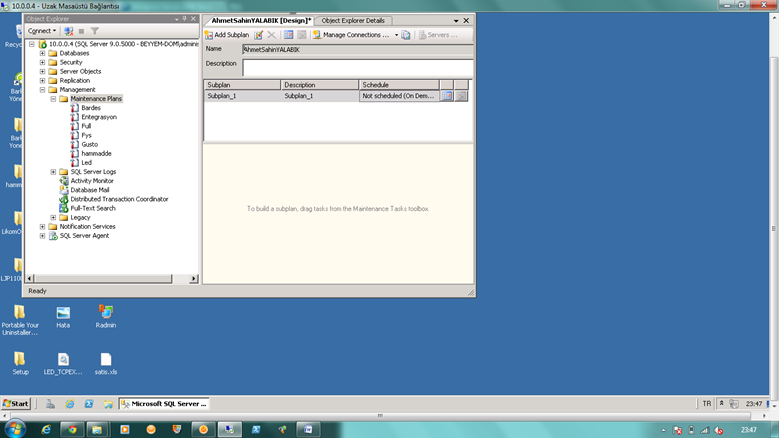The height and width of the screenshot is (438, 779).
Task: Click the Stop icon in Object Explorer toolbar
Action: pyautogui.click(x=81, y=31)
